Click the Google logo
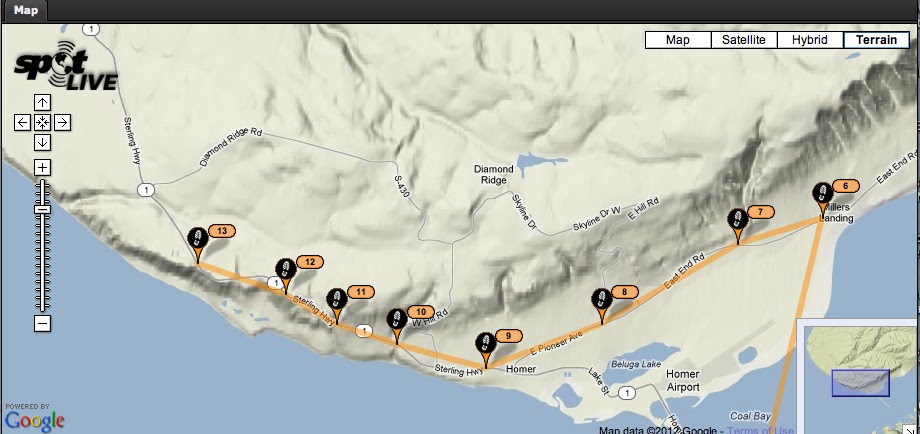The image size is (920, 434). click(x=34, y=421)
